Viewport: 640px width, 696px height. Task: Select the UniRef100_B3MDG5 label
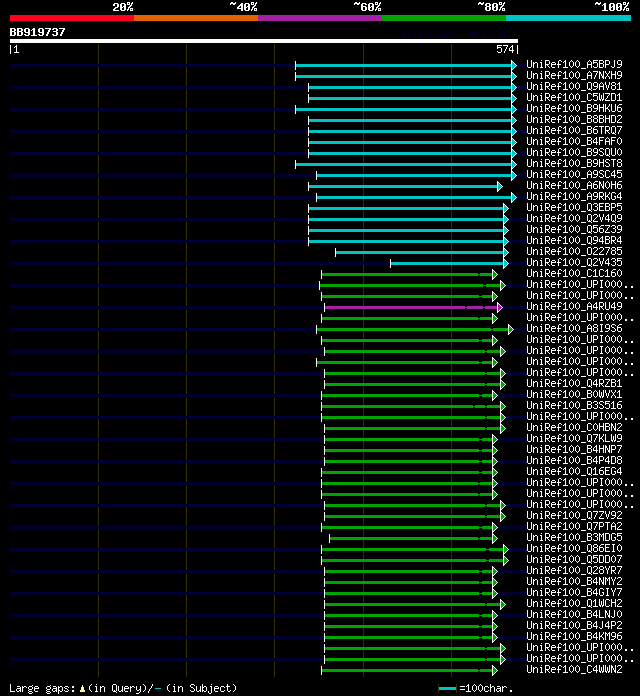coord(574,538)
